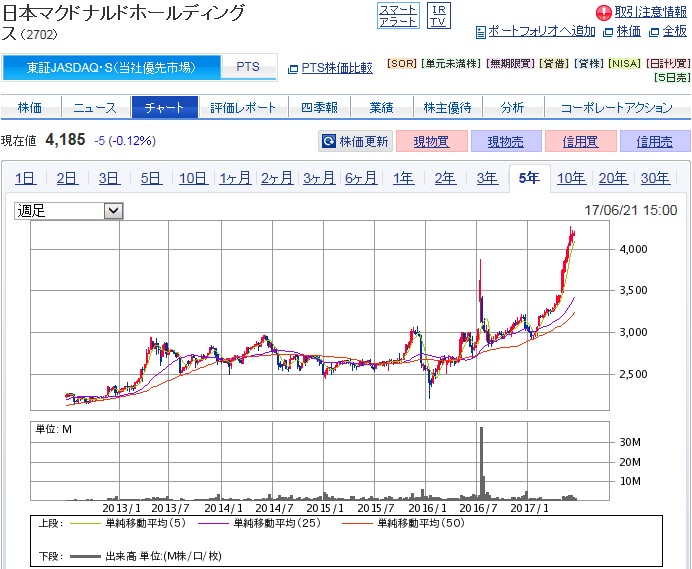Open 取引注意情報 link
Screen dimensions: 692x569
(651, 12)
